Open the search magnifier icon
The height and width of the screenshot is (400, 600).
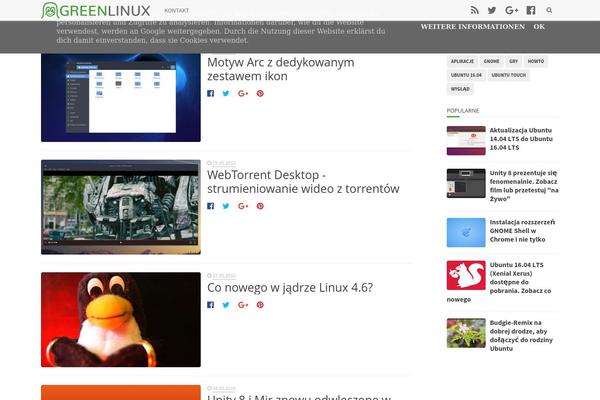549,10
